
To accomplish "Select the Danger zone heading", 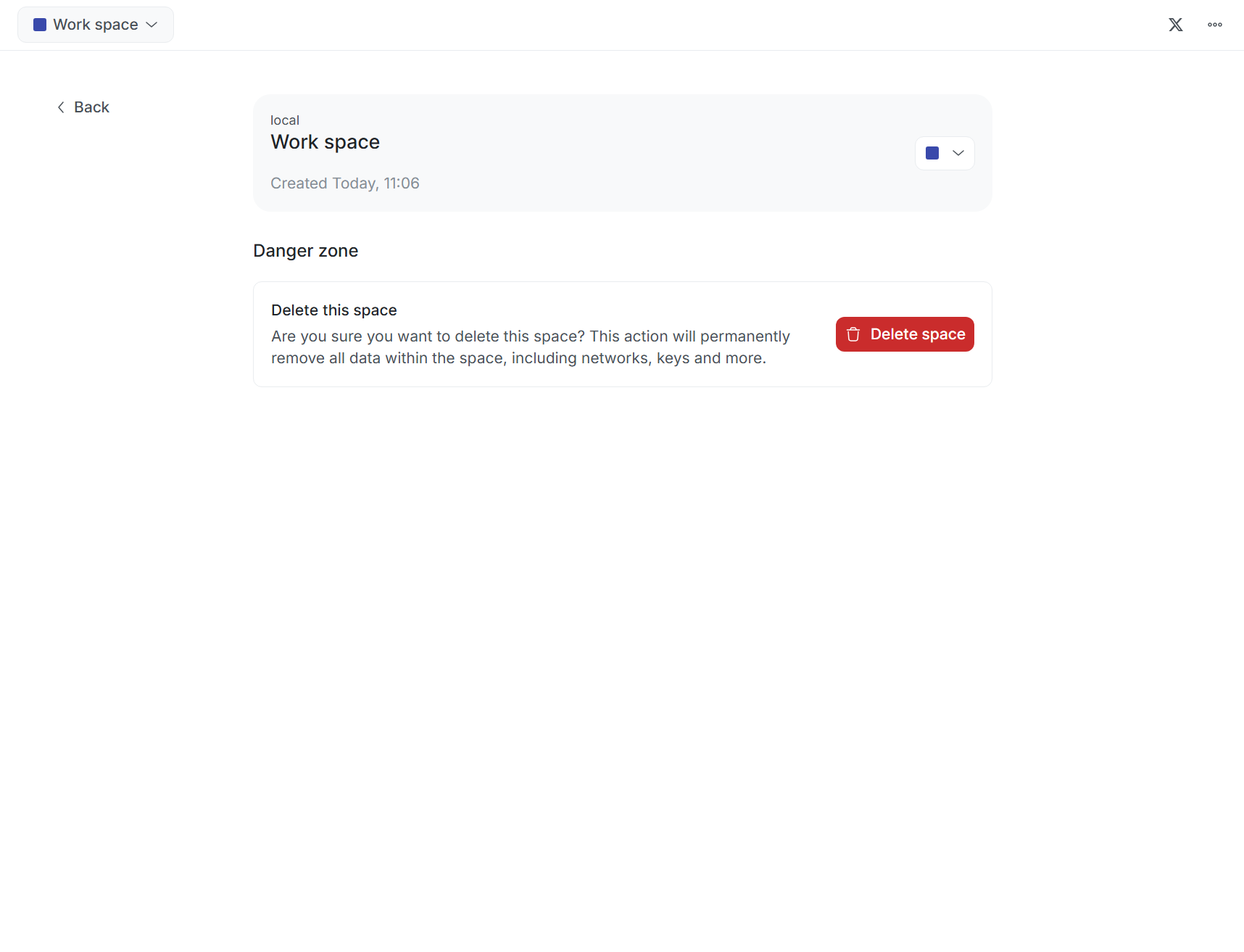I will 305,251.
